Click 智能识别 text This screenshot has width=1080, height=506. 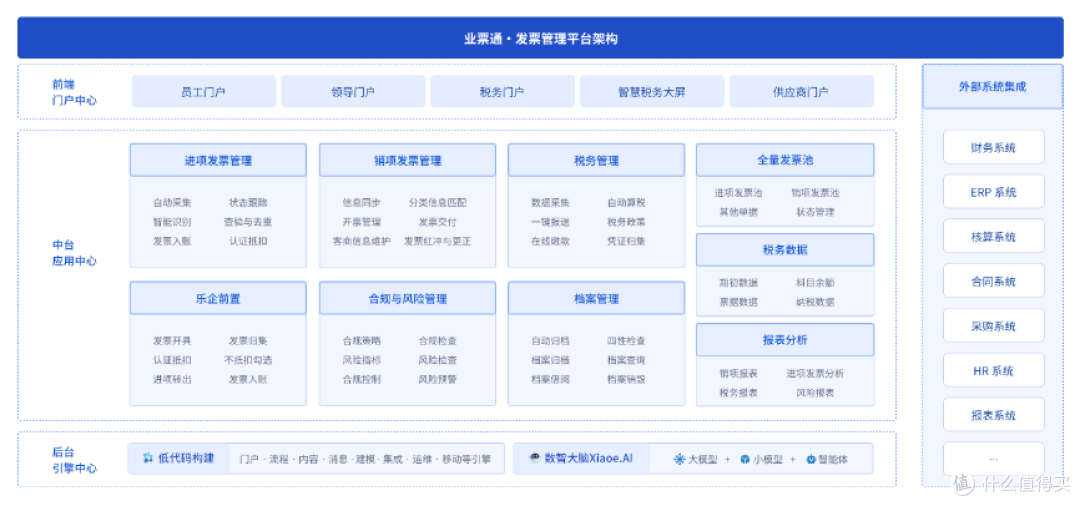[172, 222]
